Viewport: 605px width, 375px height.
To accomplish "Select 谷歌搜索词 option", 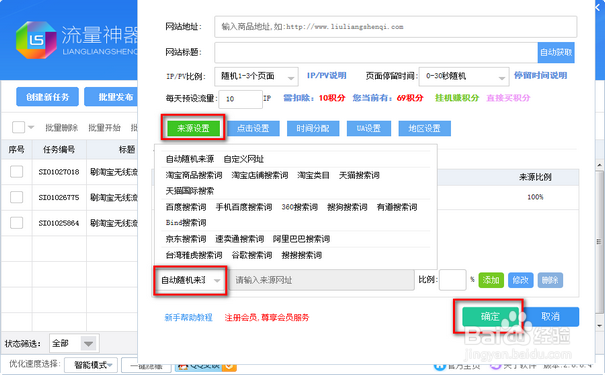I will pyautogui.click(x=252, y=255).
